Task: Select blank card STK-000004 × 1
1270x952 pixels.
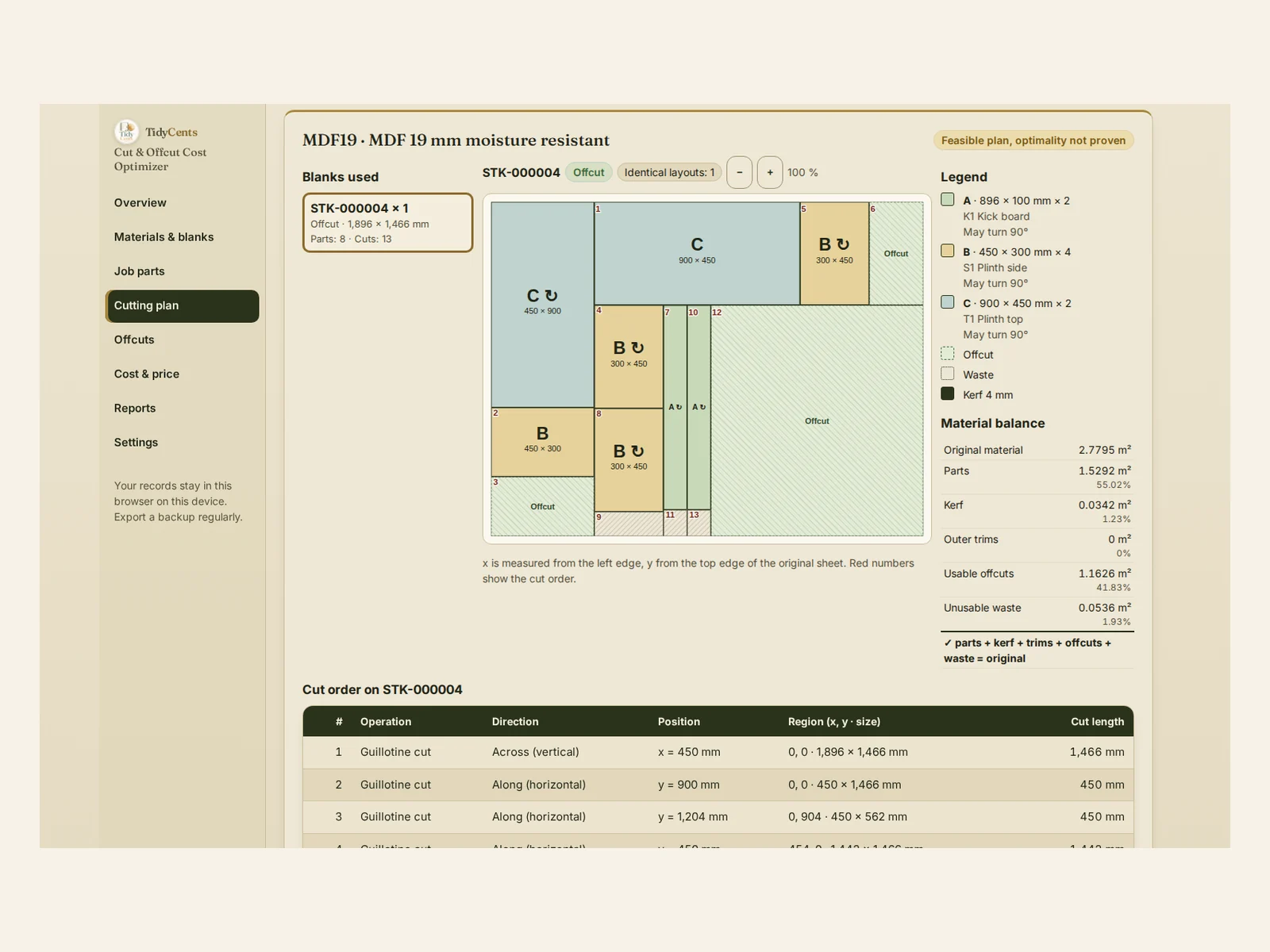Action: pyautogui.click(x=387, y=223)
